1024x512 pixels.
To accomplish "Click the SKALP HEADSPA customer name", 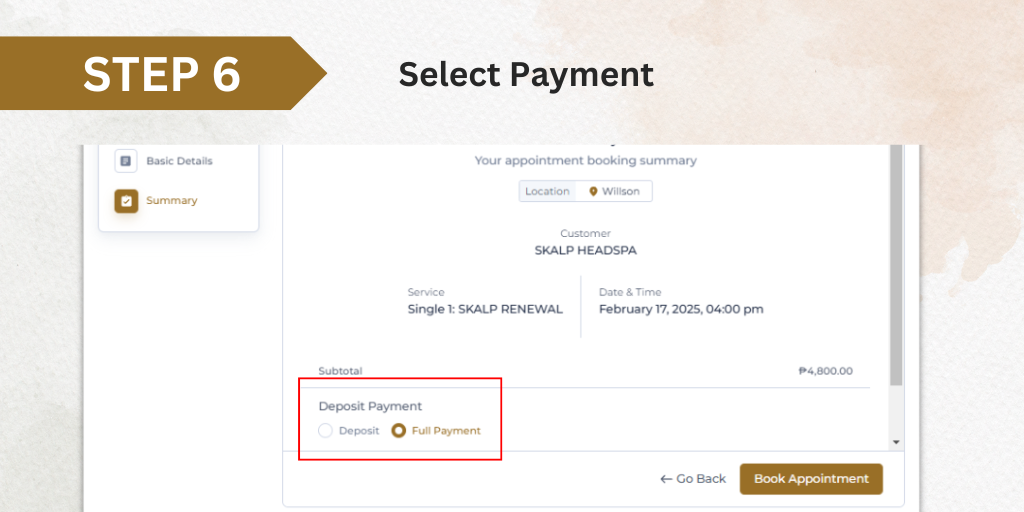I will 586,251.
